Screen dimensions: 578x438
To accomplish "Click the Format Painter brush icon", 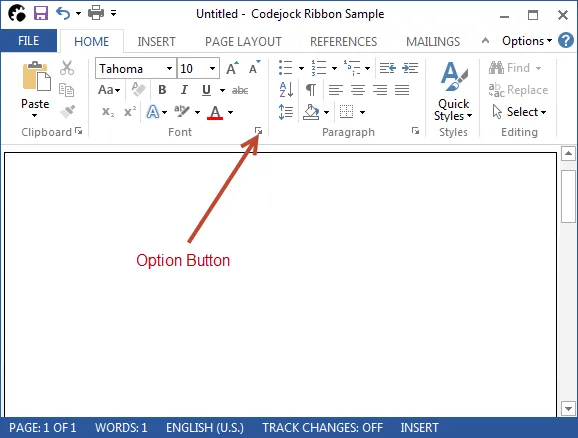I will [67, 111].
